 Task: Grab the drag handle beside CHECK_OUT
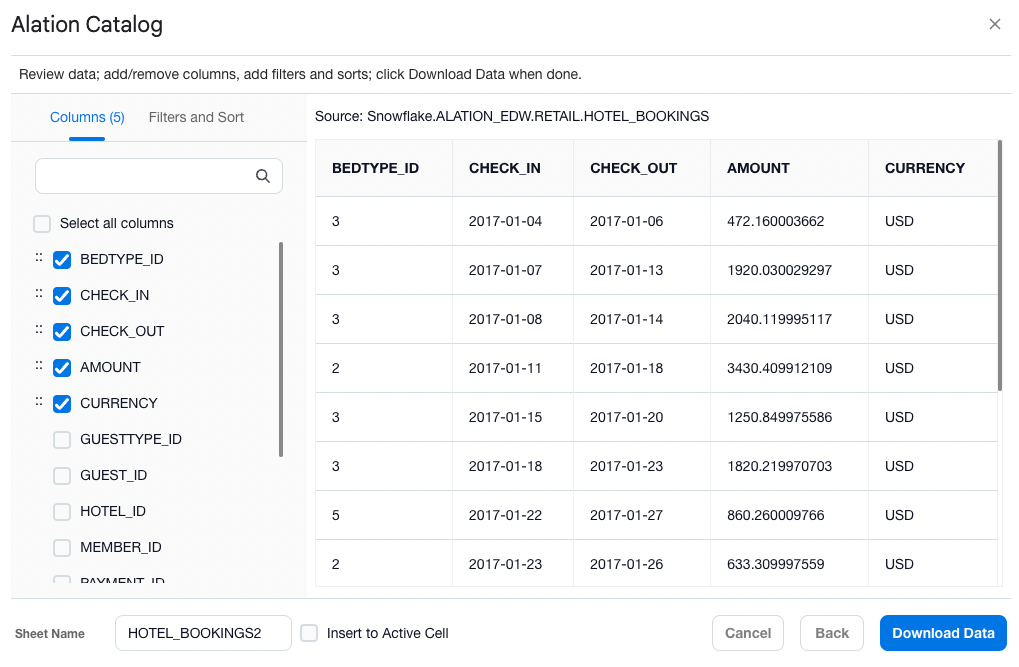pyautogui.click(x=39, y=330)
